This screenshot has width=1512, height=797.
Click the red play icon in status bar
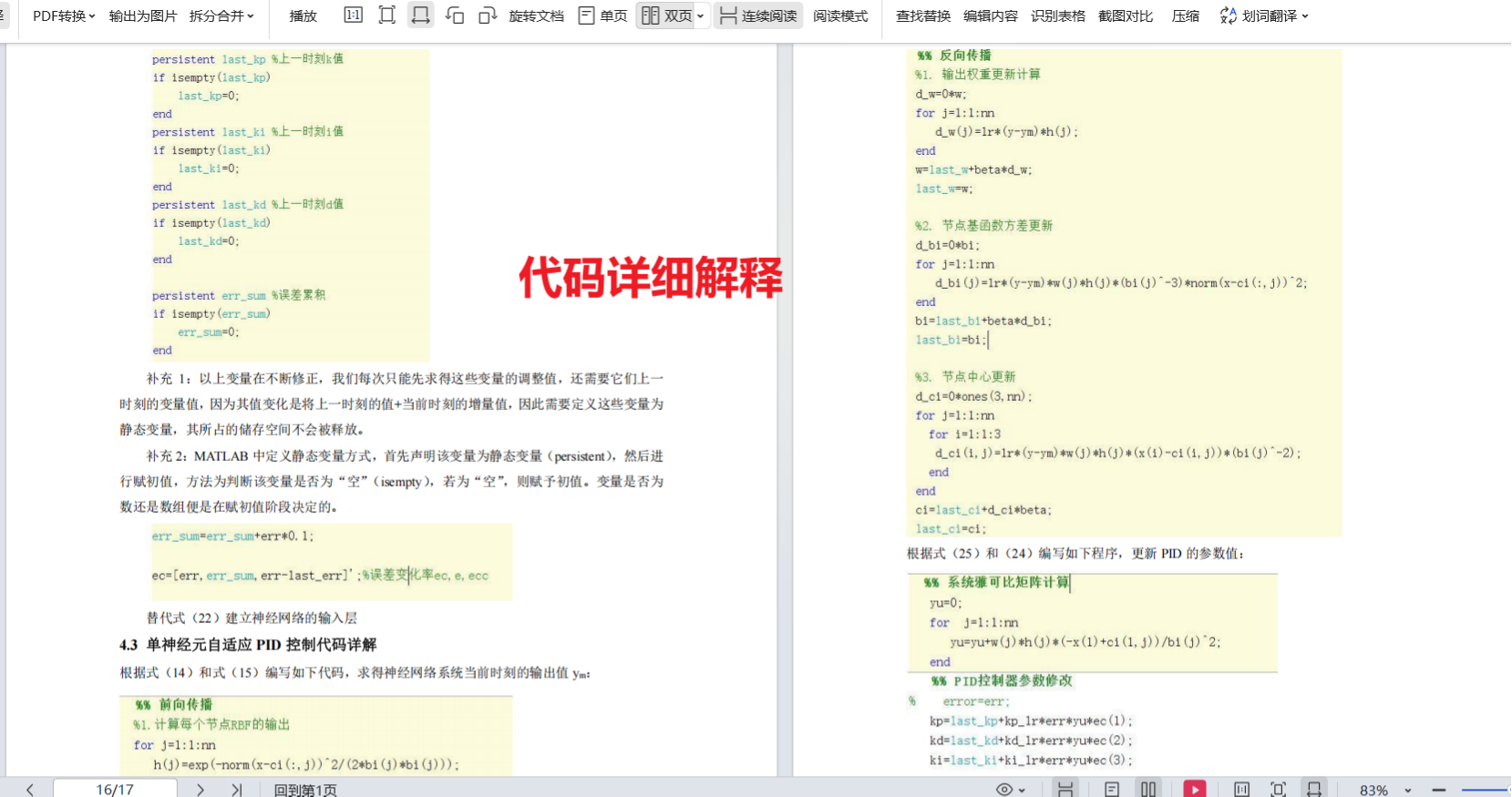[1194, 789]
